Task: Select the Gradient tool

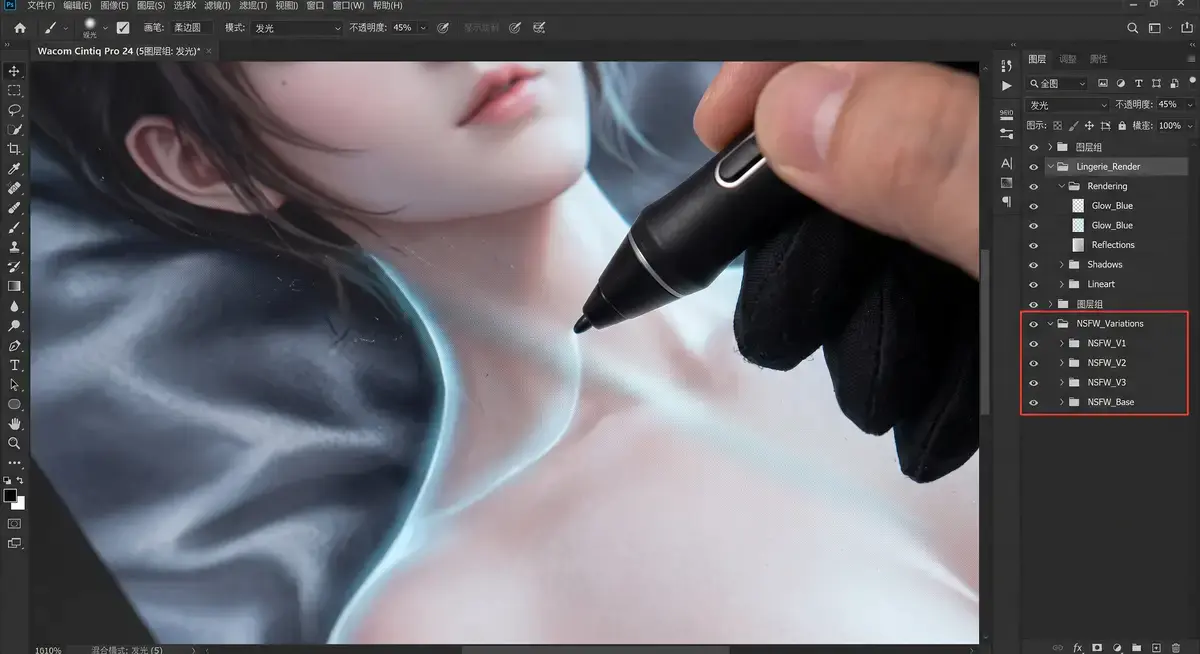Action: 14,286
